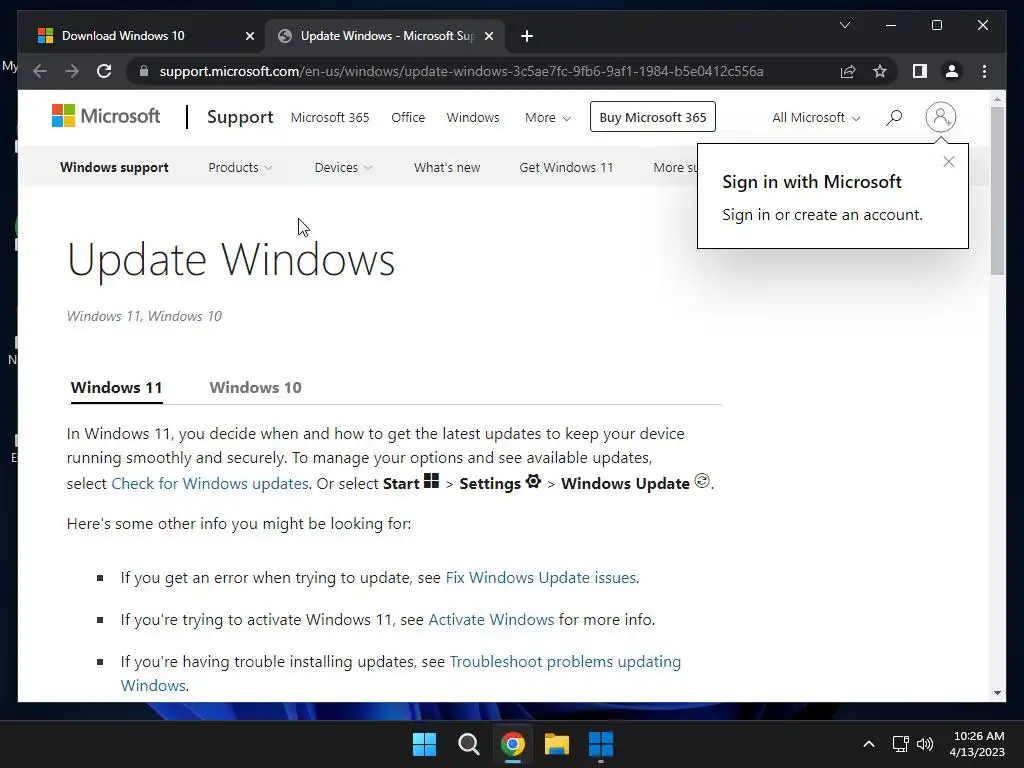Screen dimensions: 1024x768
Task: Reload the page with the refresh icon
Action: click(104, 71)
